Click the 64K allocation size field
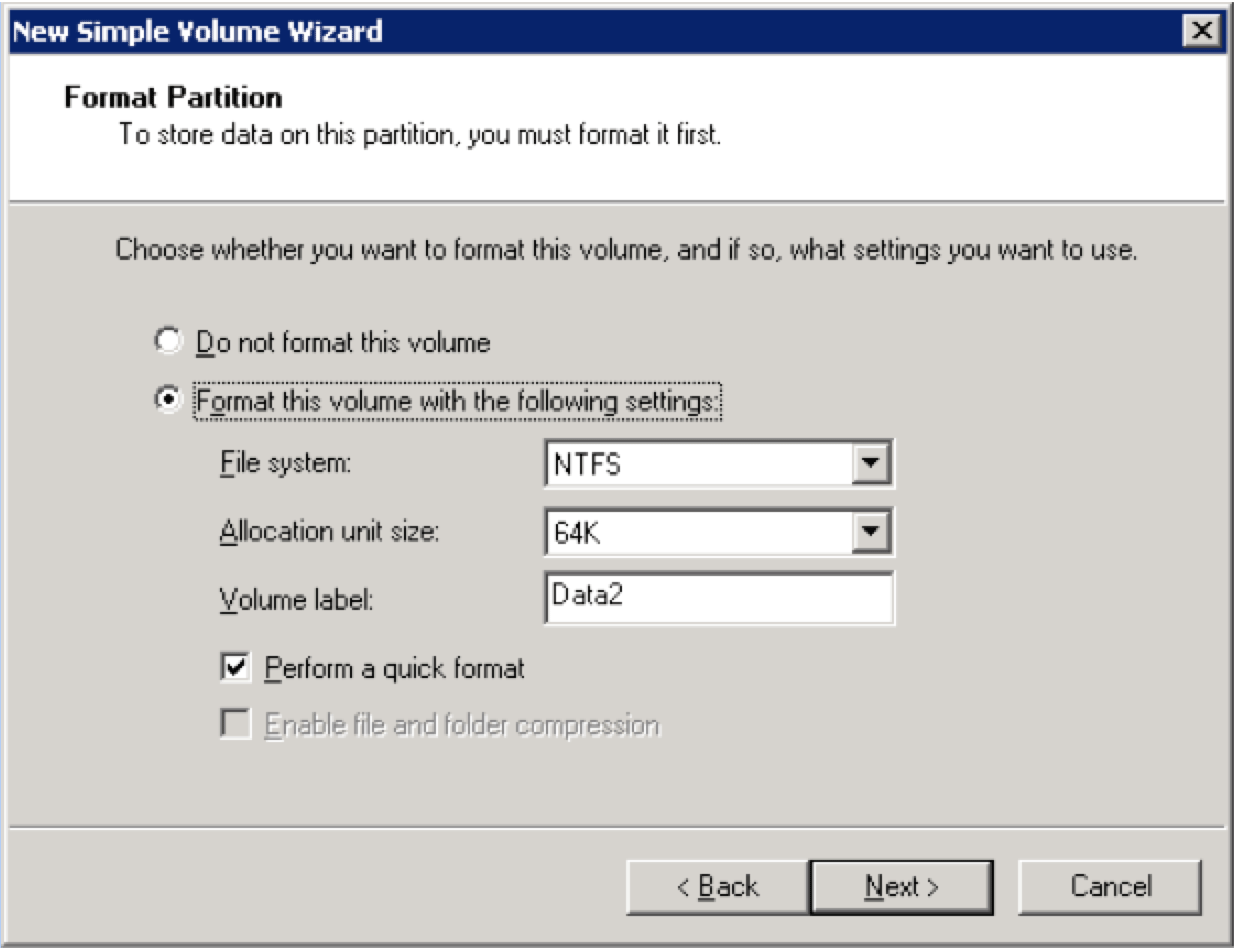The image size is (1234, 948). pos(698,532)
